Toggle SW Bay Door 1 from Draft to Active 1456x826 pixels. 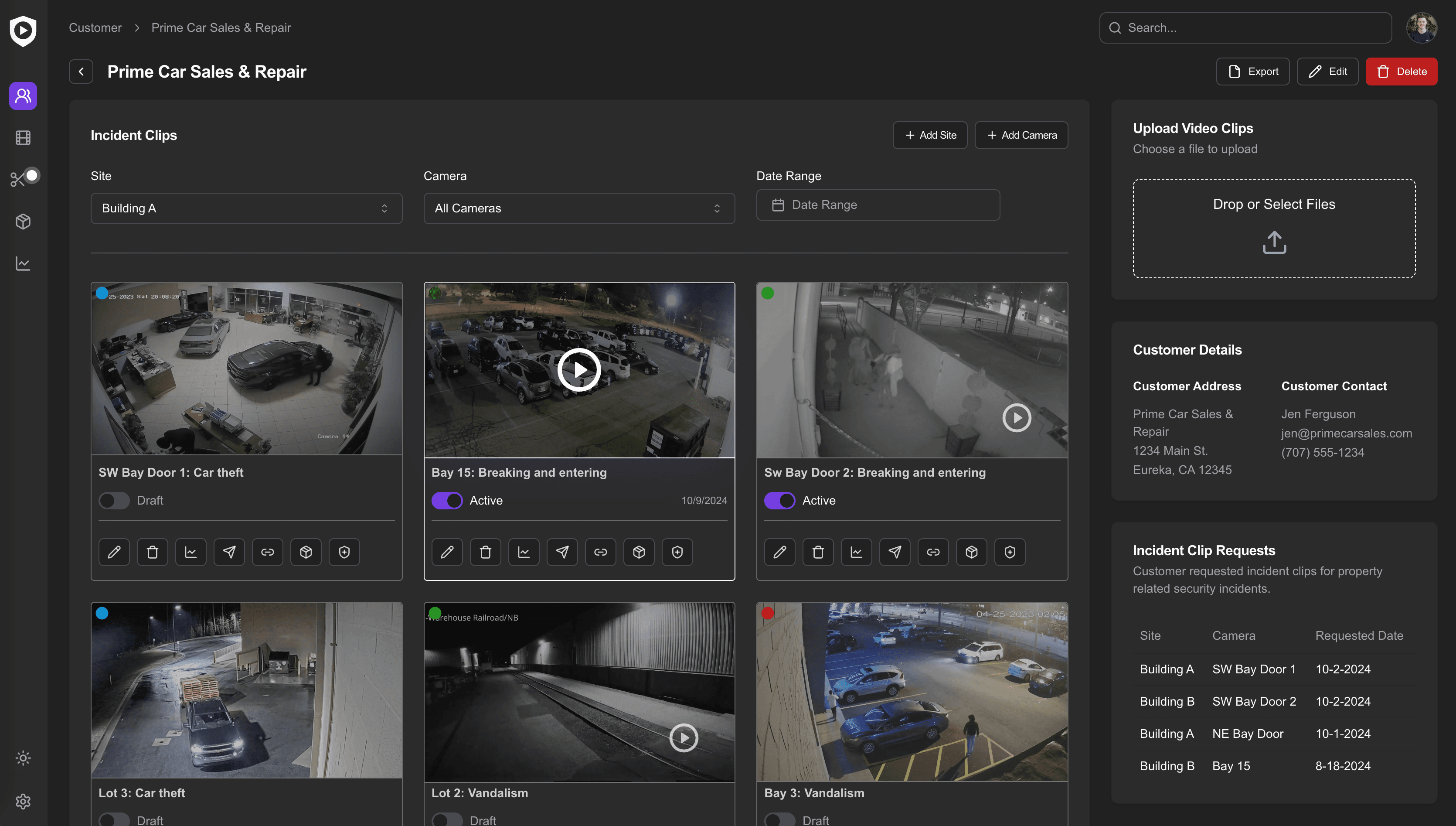click(x=113, y=500)
